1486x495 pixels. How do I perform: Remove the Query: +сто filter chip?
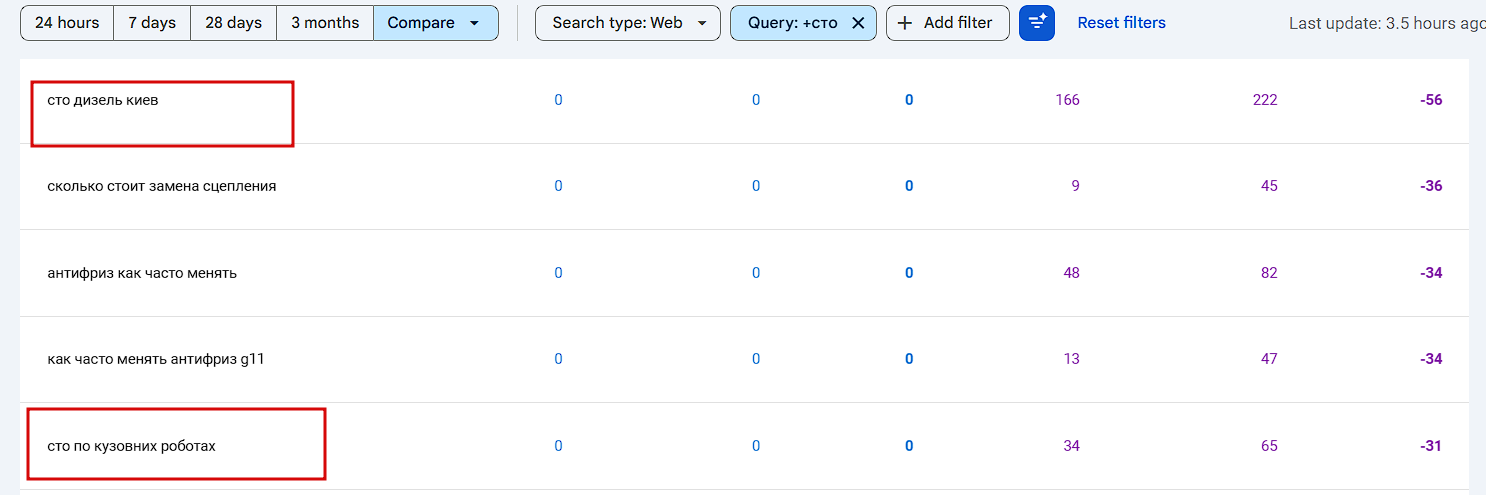pyautogui.click(x=858, y=23)
